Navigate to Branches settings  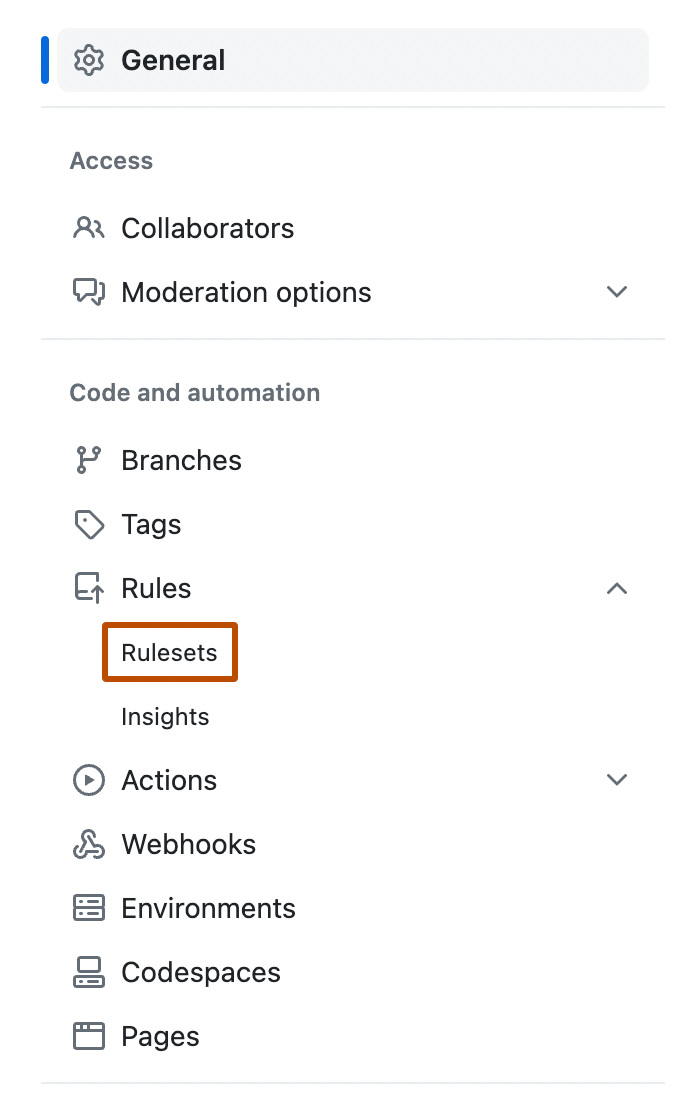click(181, 460)
